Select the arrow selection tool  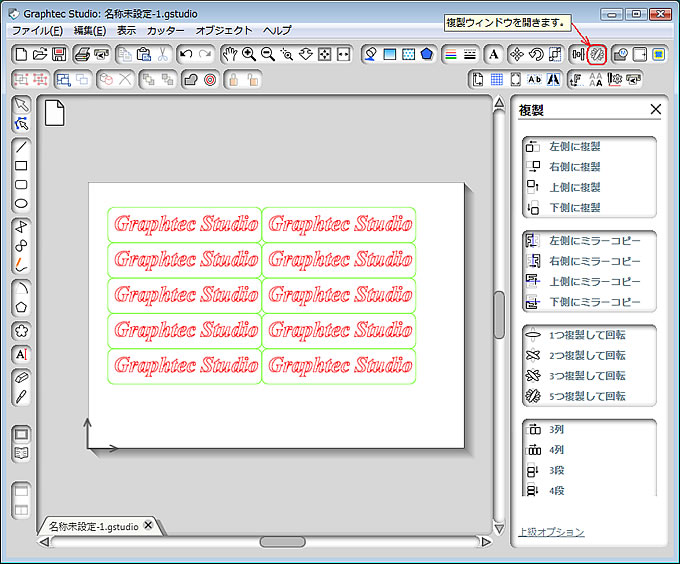tap(21, 104)
